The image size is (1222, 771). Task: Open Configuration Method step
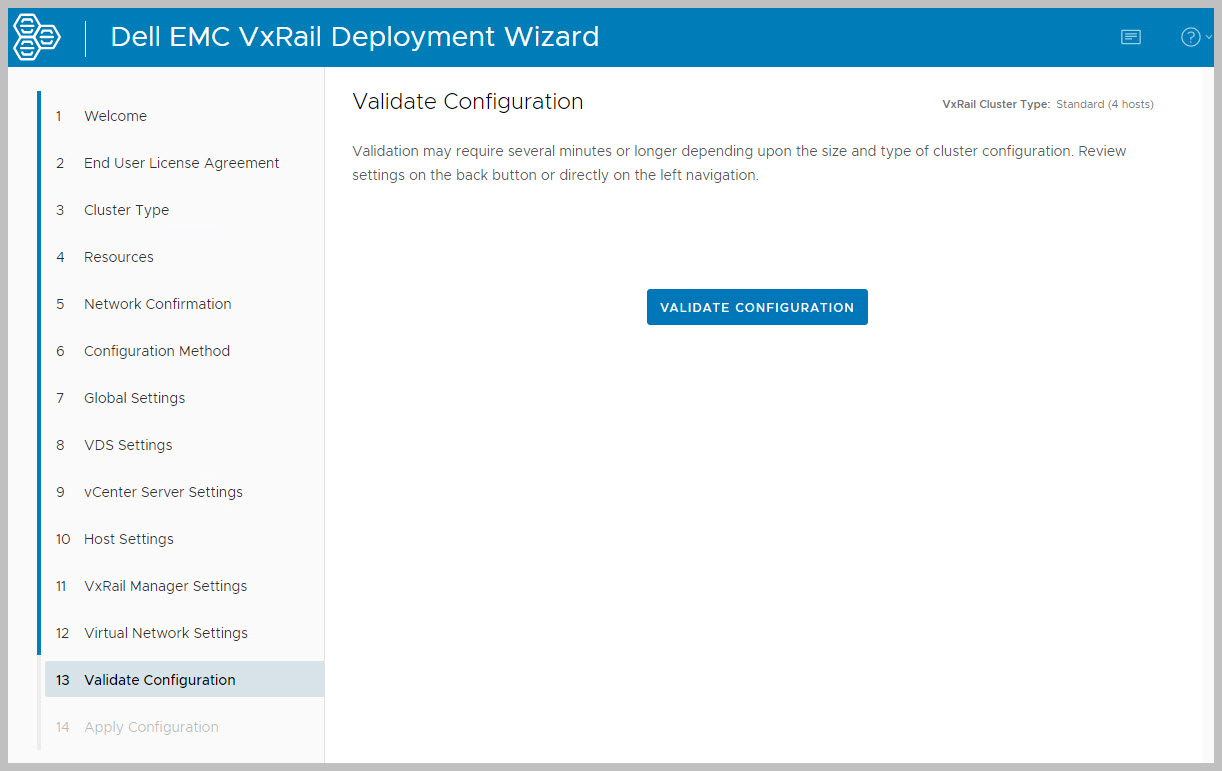(x=156, y=351)
